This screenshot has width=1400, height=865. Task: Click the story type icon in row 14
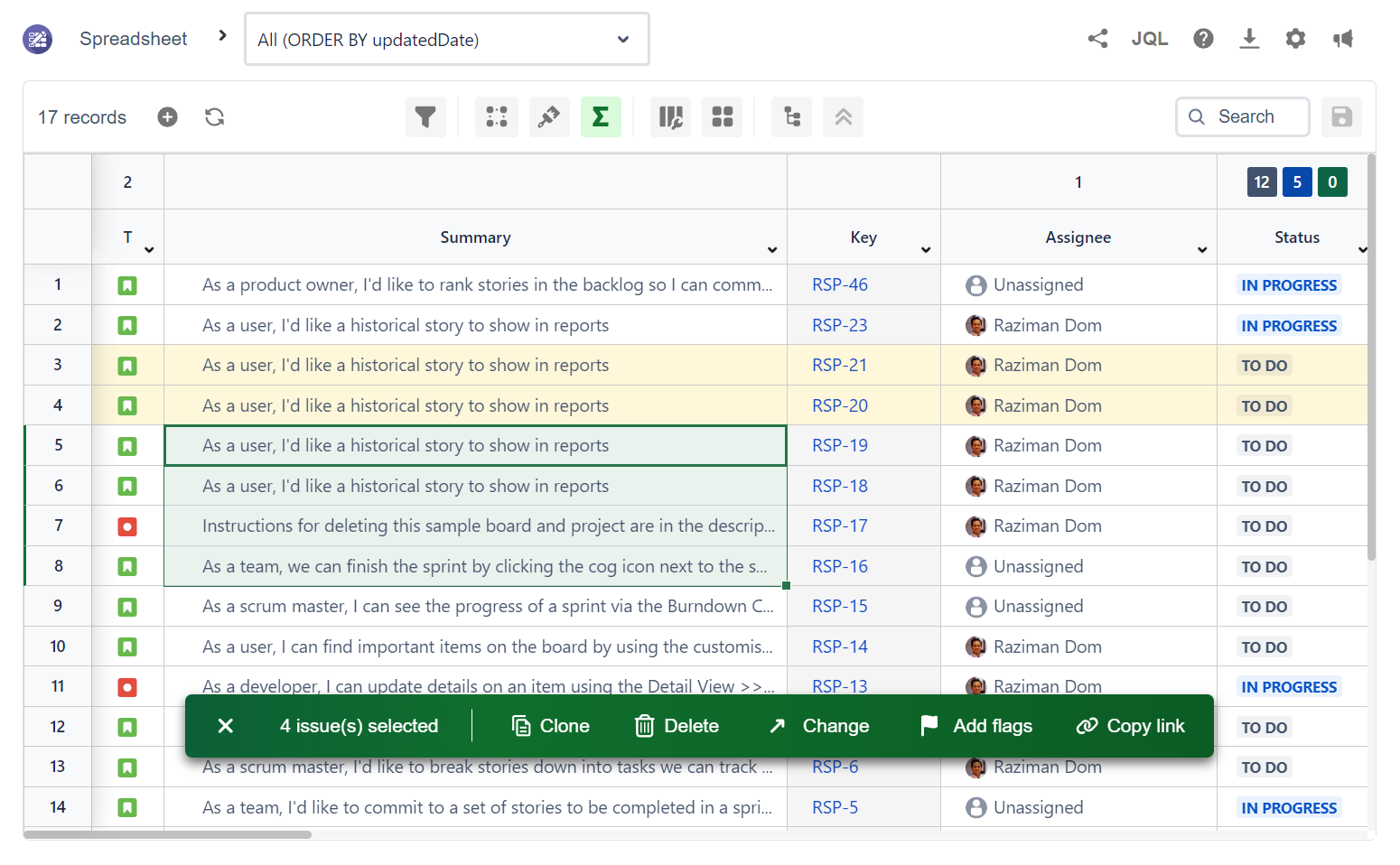coord(127,808)
